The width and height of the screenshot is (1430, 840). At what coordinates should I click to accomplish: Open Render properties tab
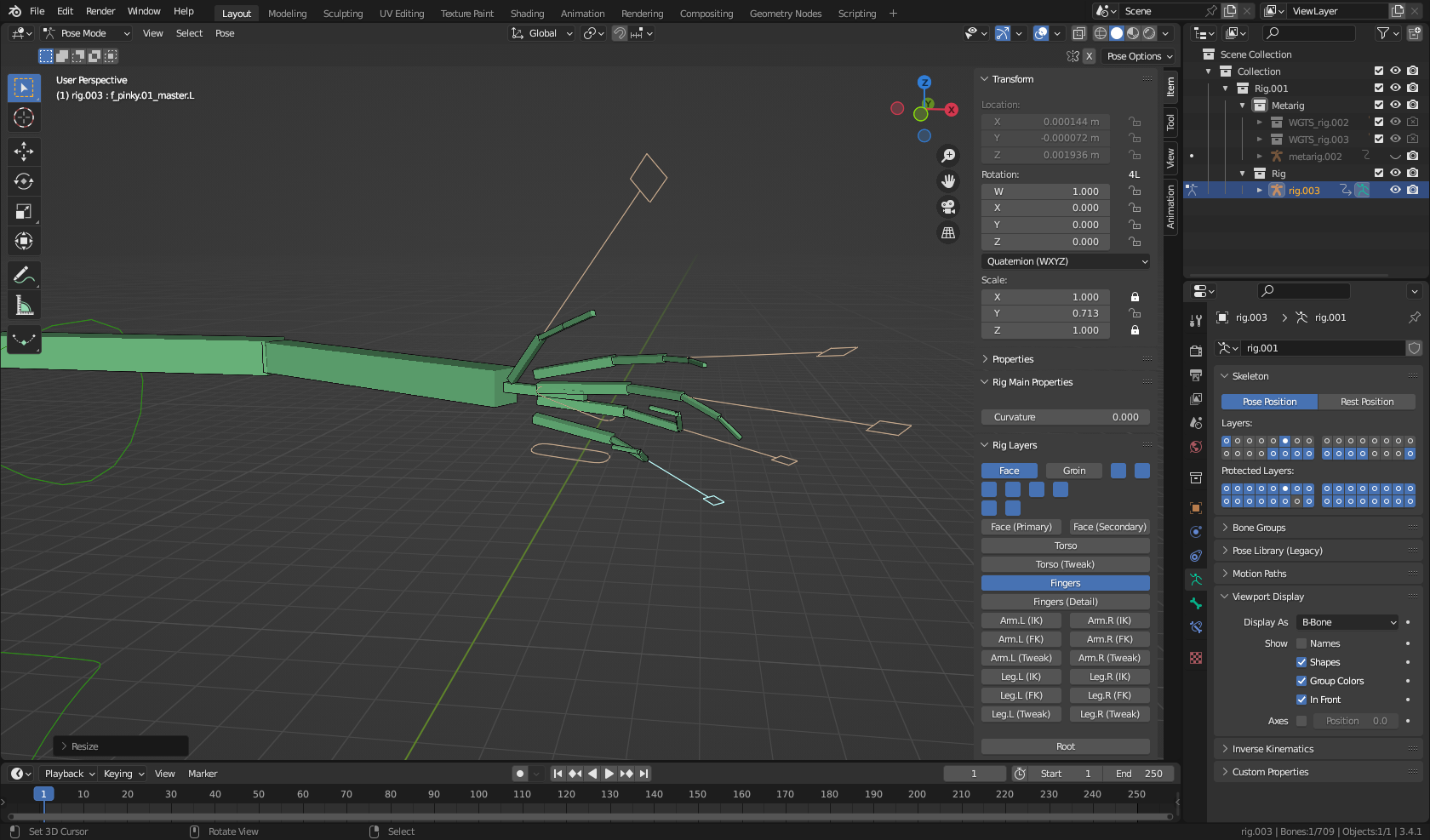(x=1196, y=351)
